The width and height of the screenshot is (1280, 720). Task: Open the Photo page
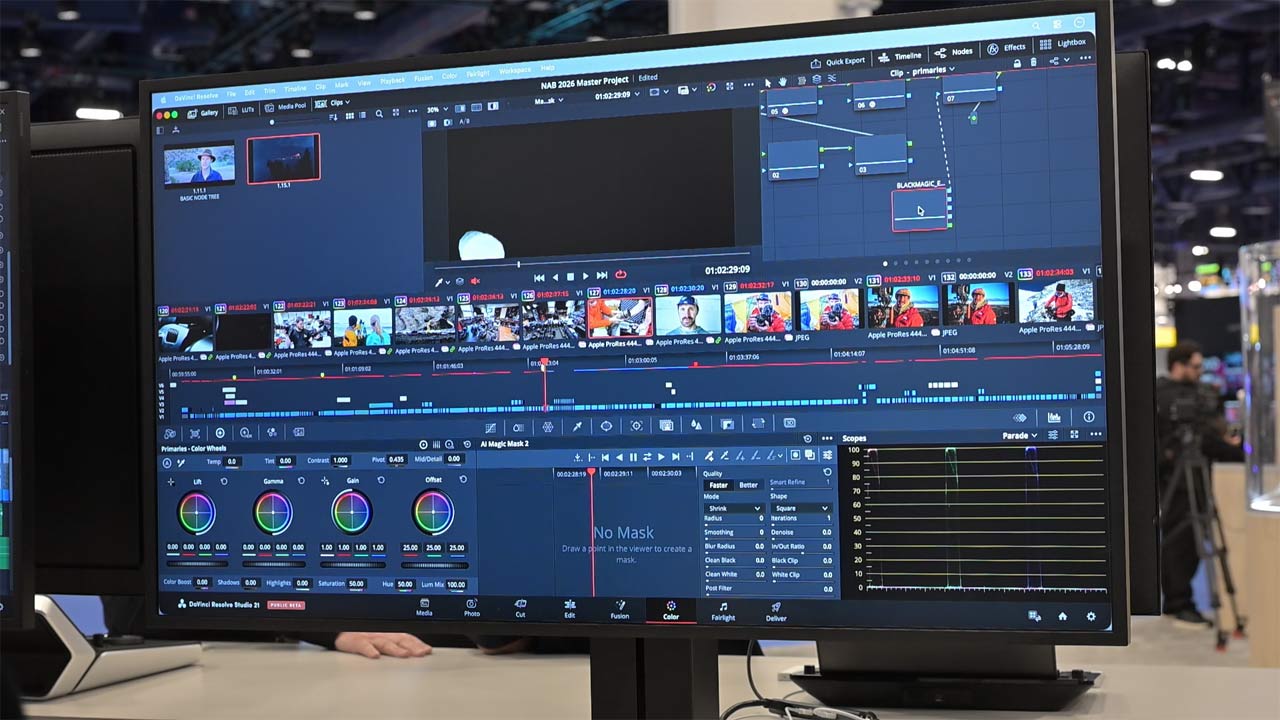coord(471,608)
